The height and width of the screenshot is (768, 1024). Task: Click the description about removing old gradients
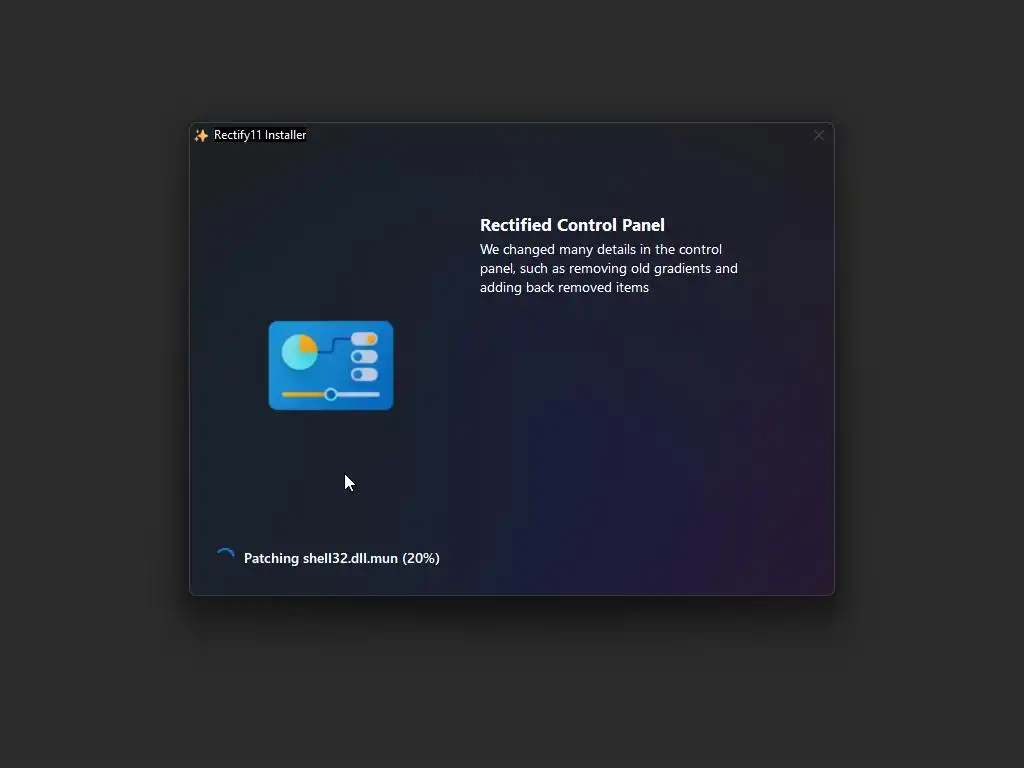(609, 268)
